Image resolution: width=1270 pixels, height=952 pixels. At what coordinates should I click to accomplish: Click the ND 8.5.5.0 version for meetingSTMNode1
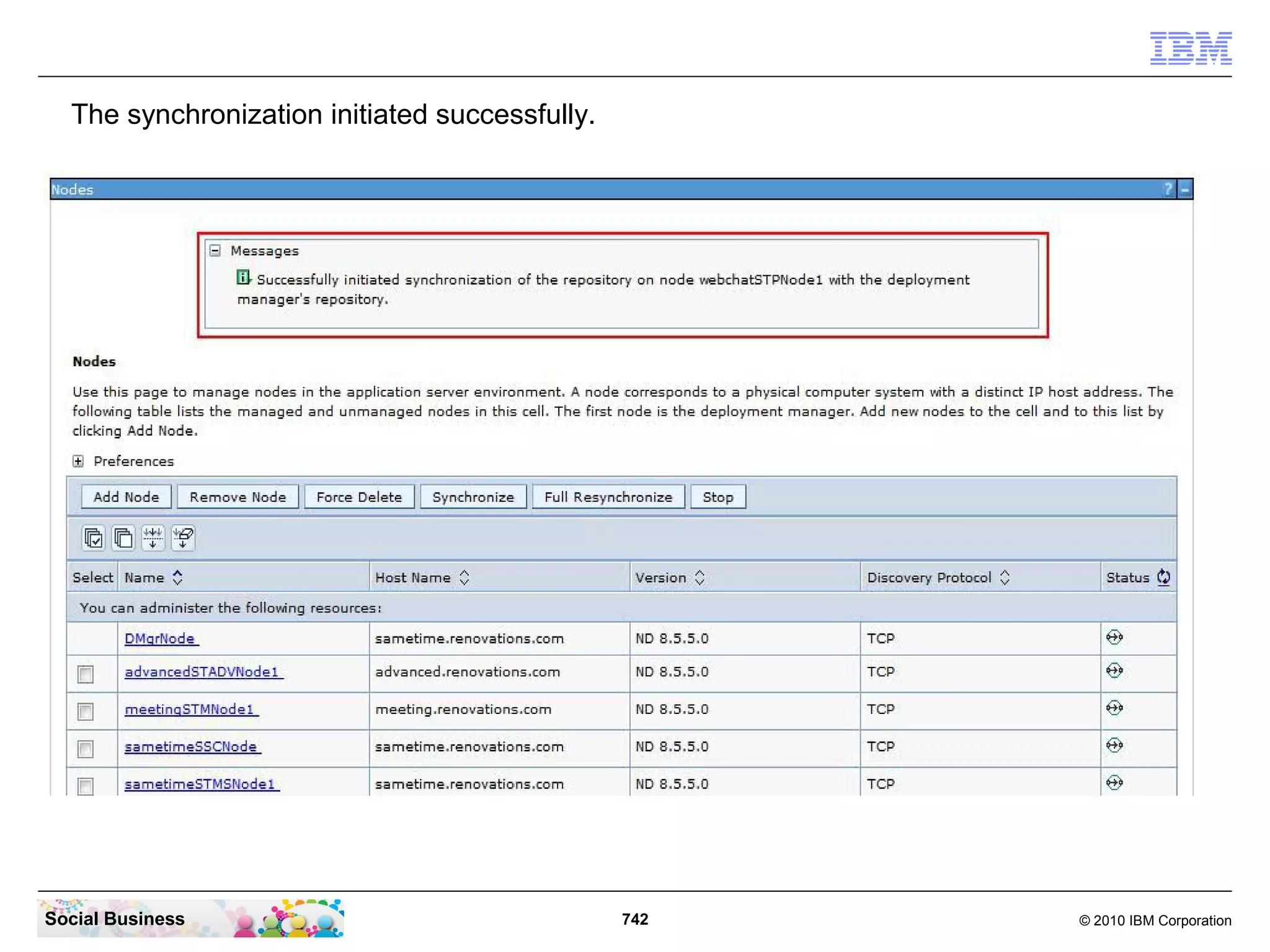tap(672, 709)
